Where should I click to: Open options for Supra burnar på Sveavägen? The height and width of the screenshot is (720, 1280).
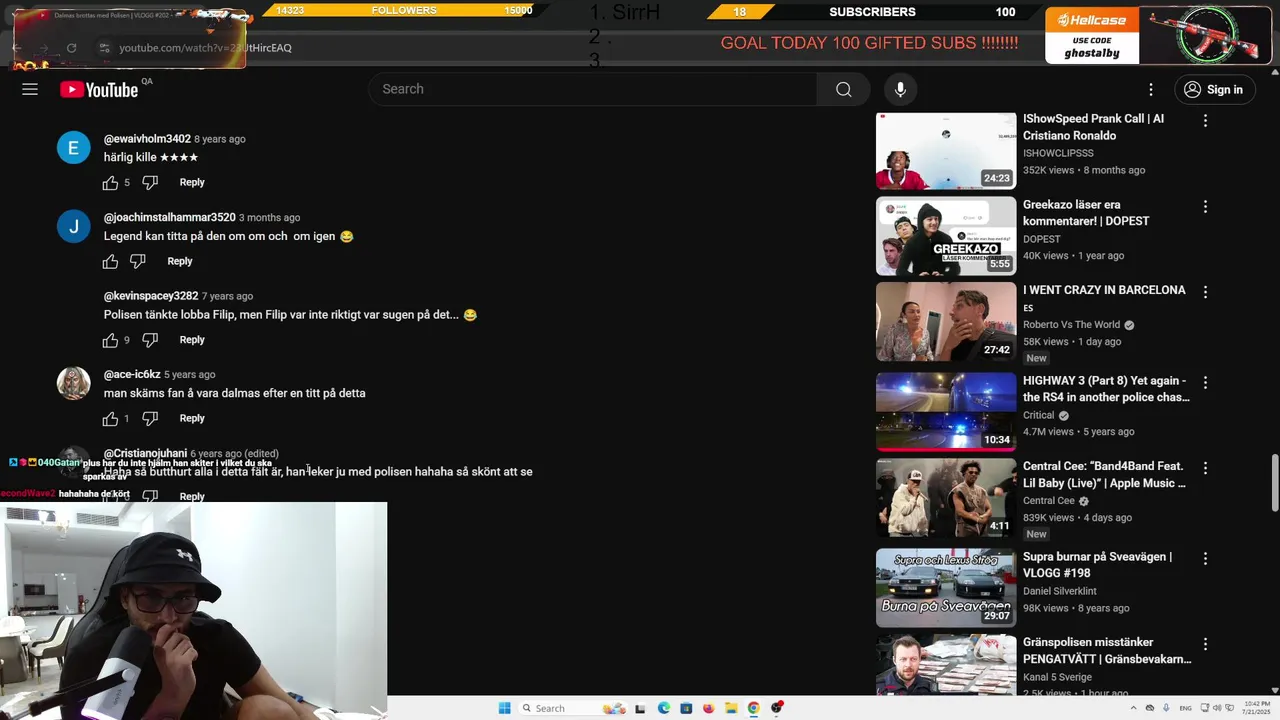(x=1205, y=559)
